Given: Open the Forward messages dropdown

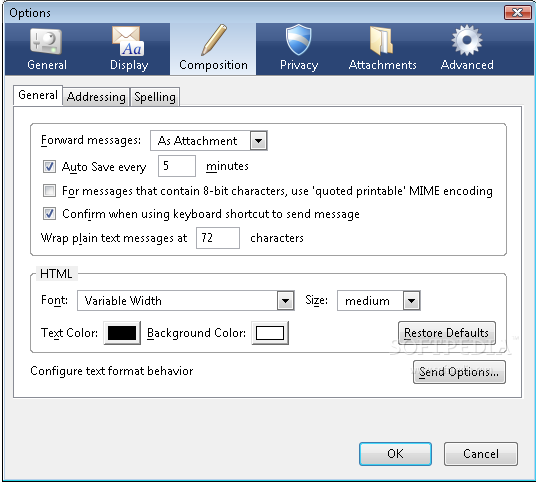Looking at the screenshot, I should (x=209, y=140).
